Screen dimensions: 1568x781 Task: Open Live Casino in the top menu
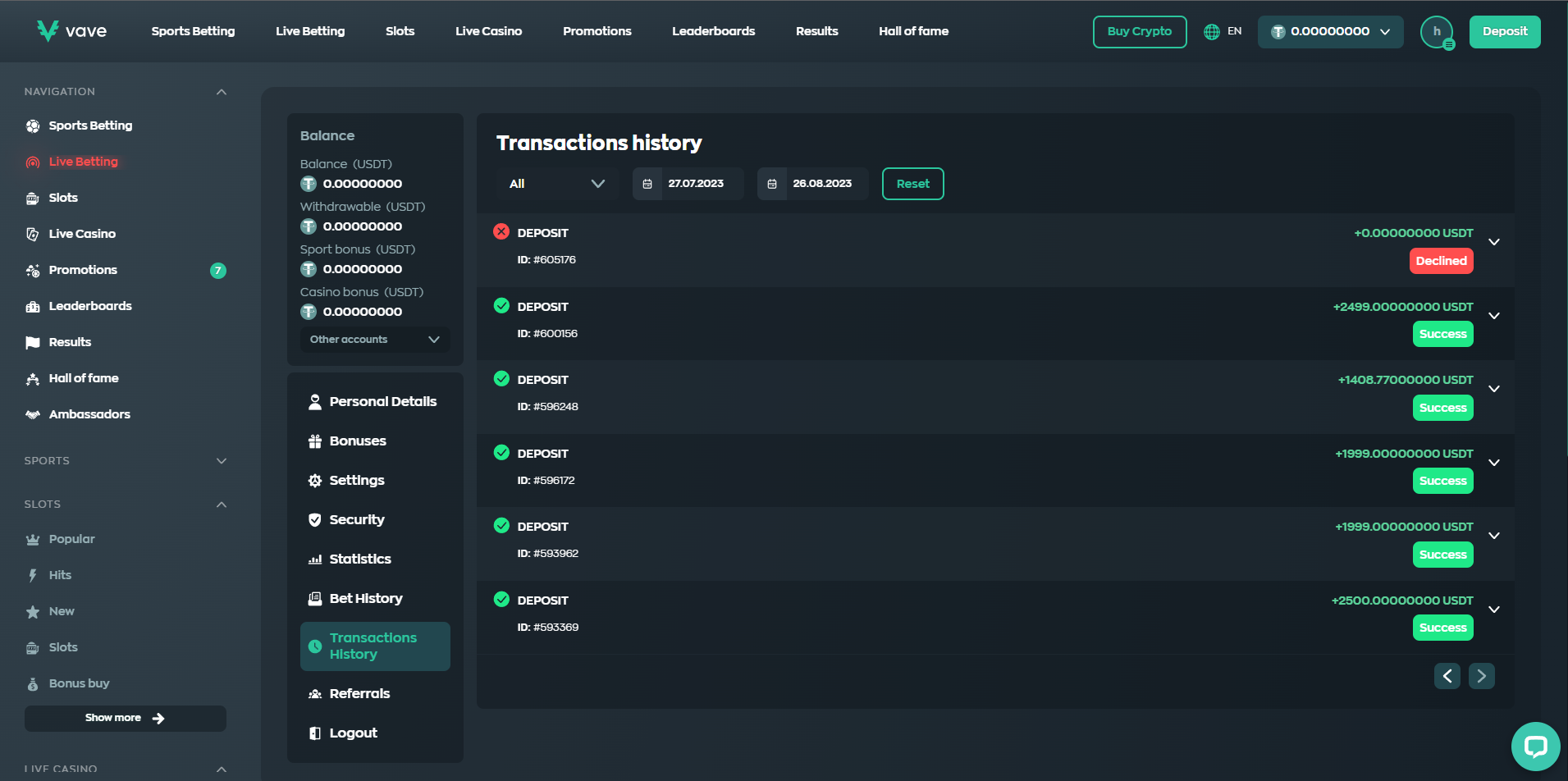(x=488, y=31)
